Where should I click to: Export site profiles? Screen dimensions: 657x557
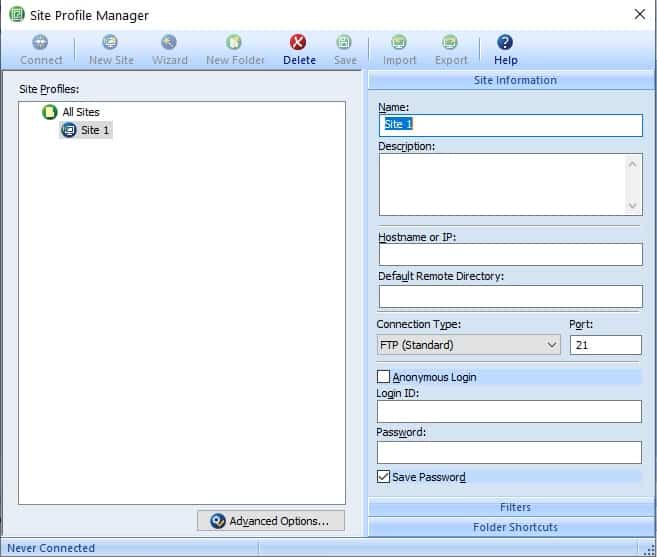[x=450, y=49]
